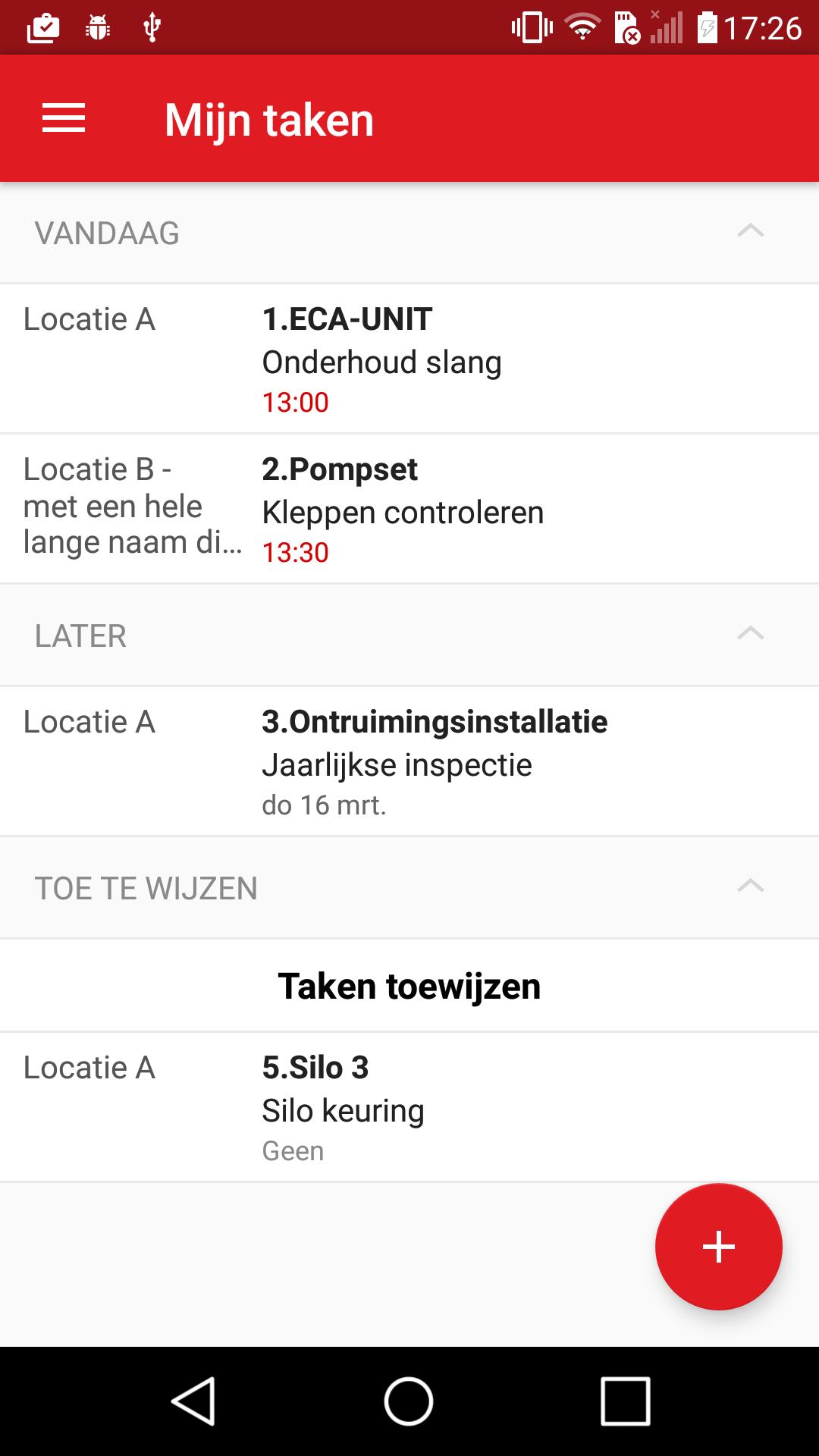Tap the vibrate mode status icon
819x1456 pixels.
coord(532,28)
